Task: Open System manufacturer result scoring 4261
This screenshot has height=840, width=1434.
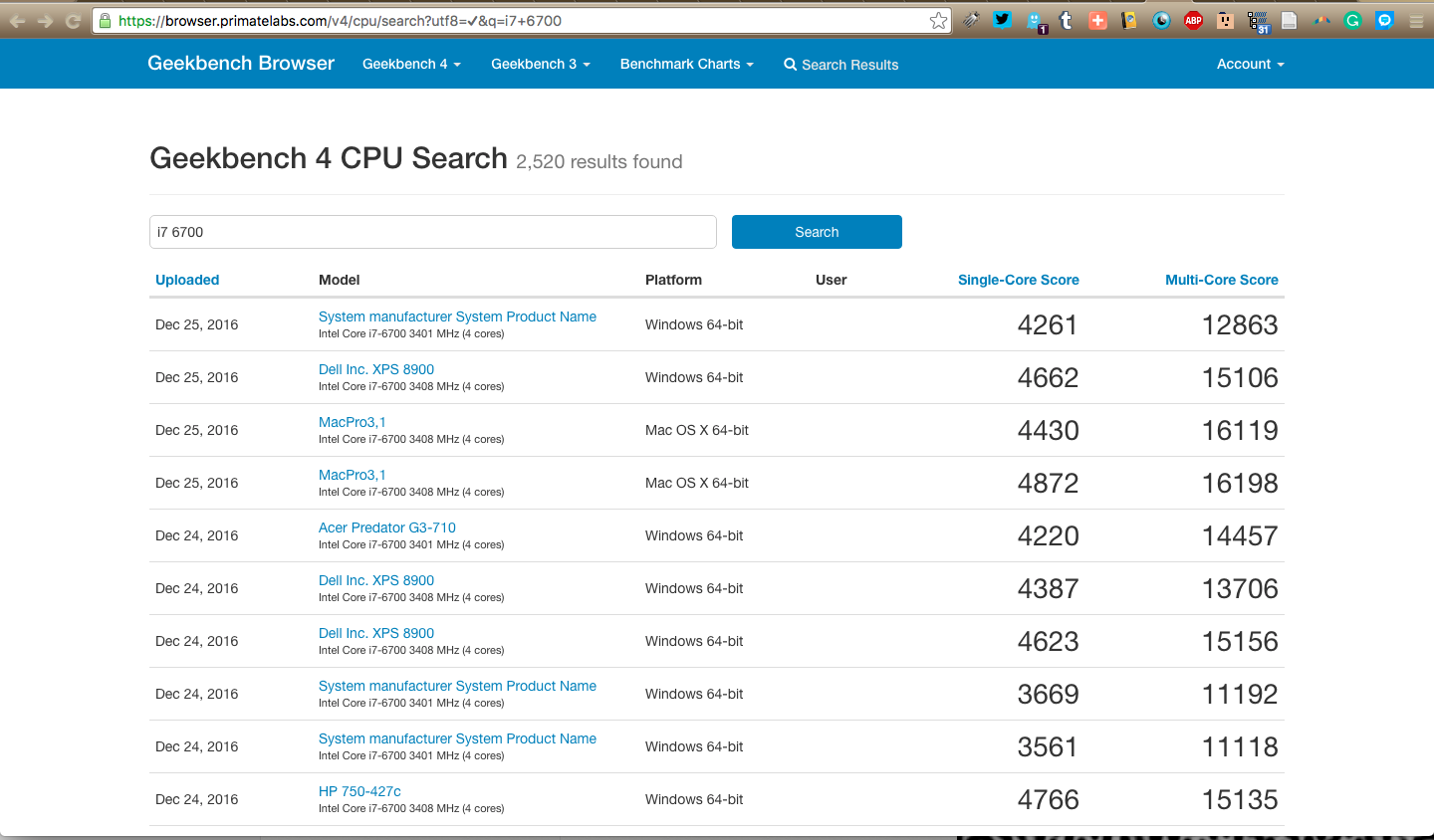Action: click(x=457, y=316)
